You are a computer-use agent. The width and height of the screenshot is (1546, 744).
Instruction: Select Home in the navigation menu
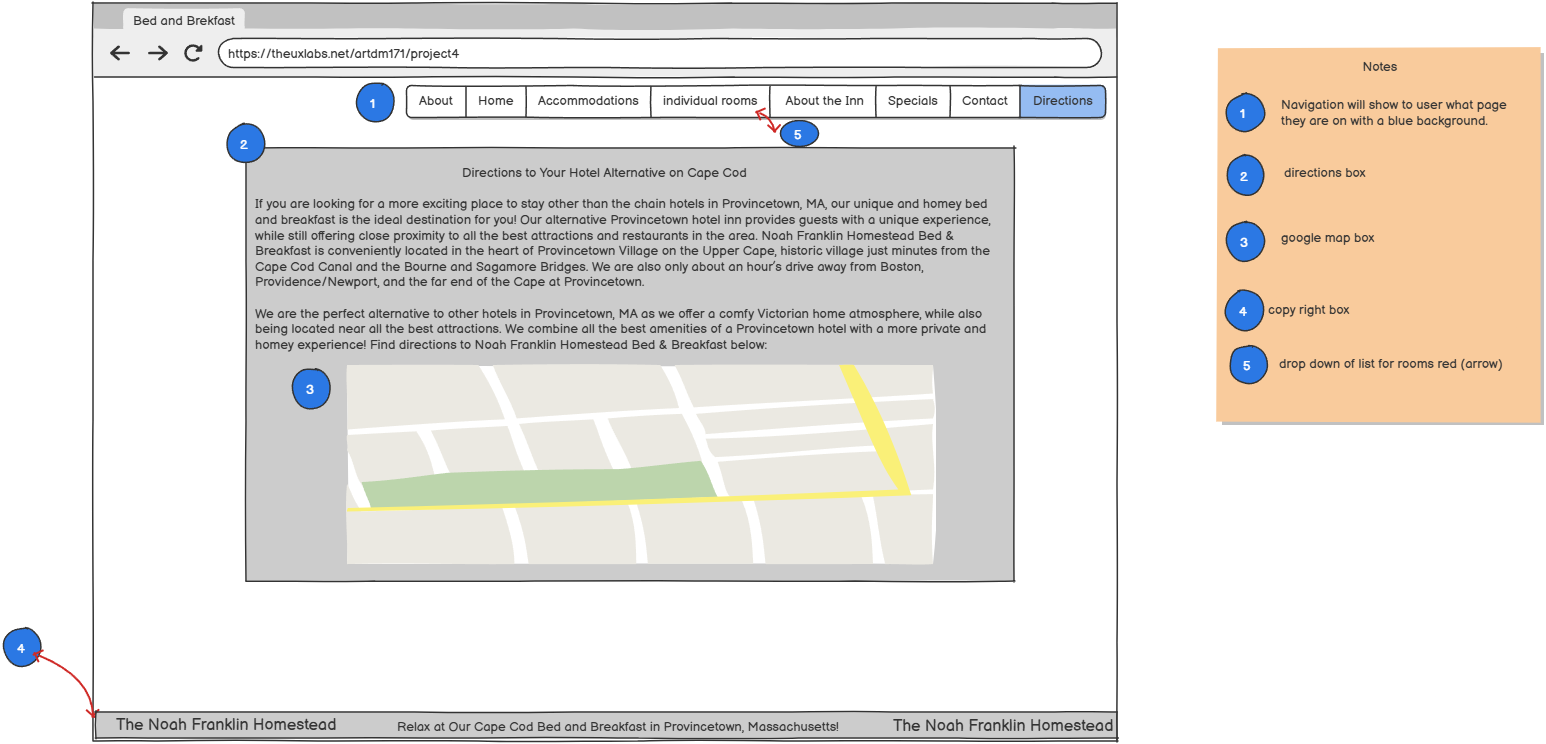pos(495,101)
